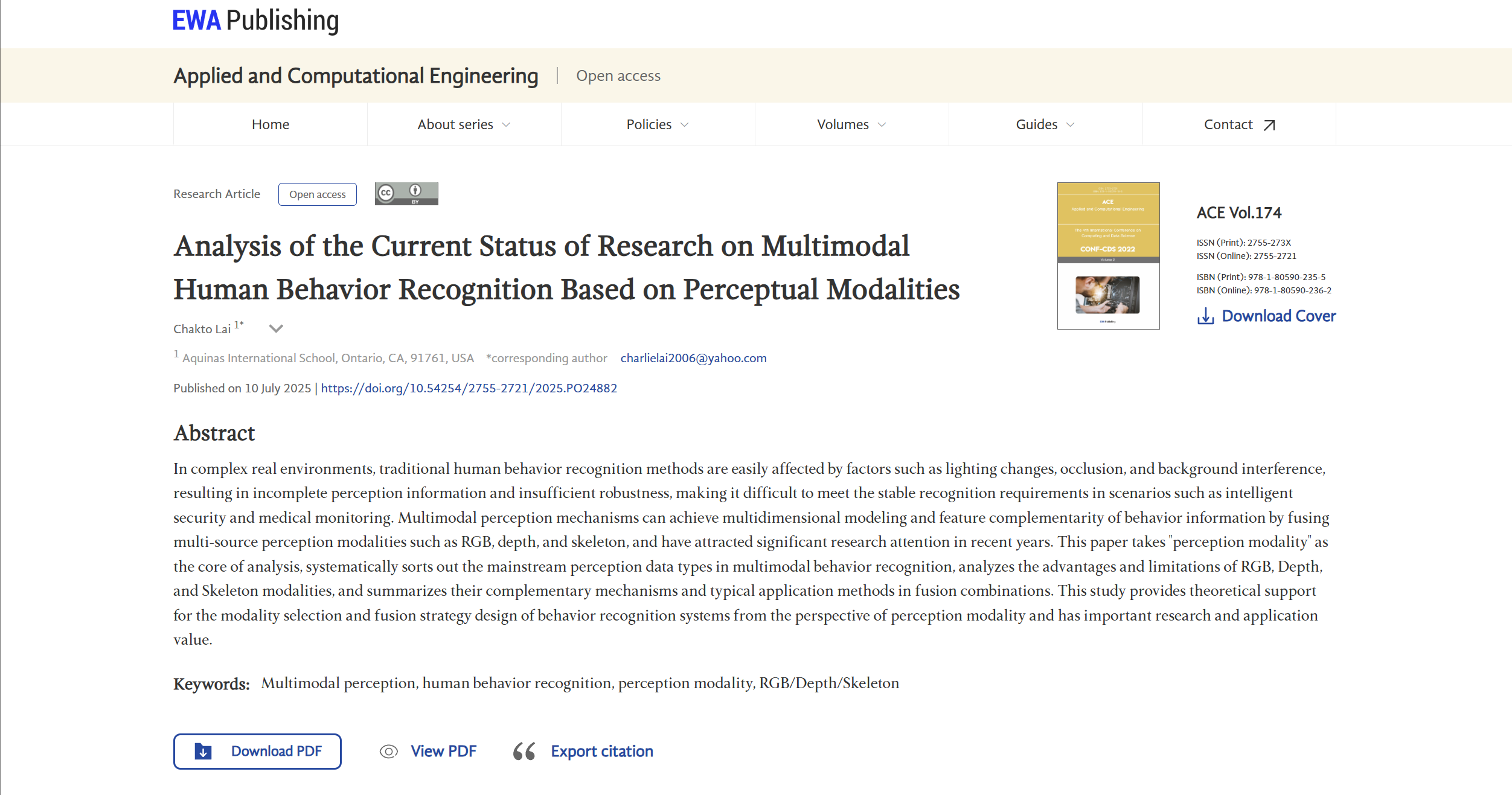This screenshot has width=1512, height=795.
Task: Click the eye icon beside View PDF
Action: pos(388,752)
